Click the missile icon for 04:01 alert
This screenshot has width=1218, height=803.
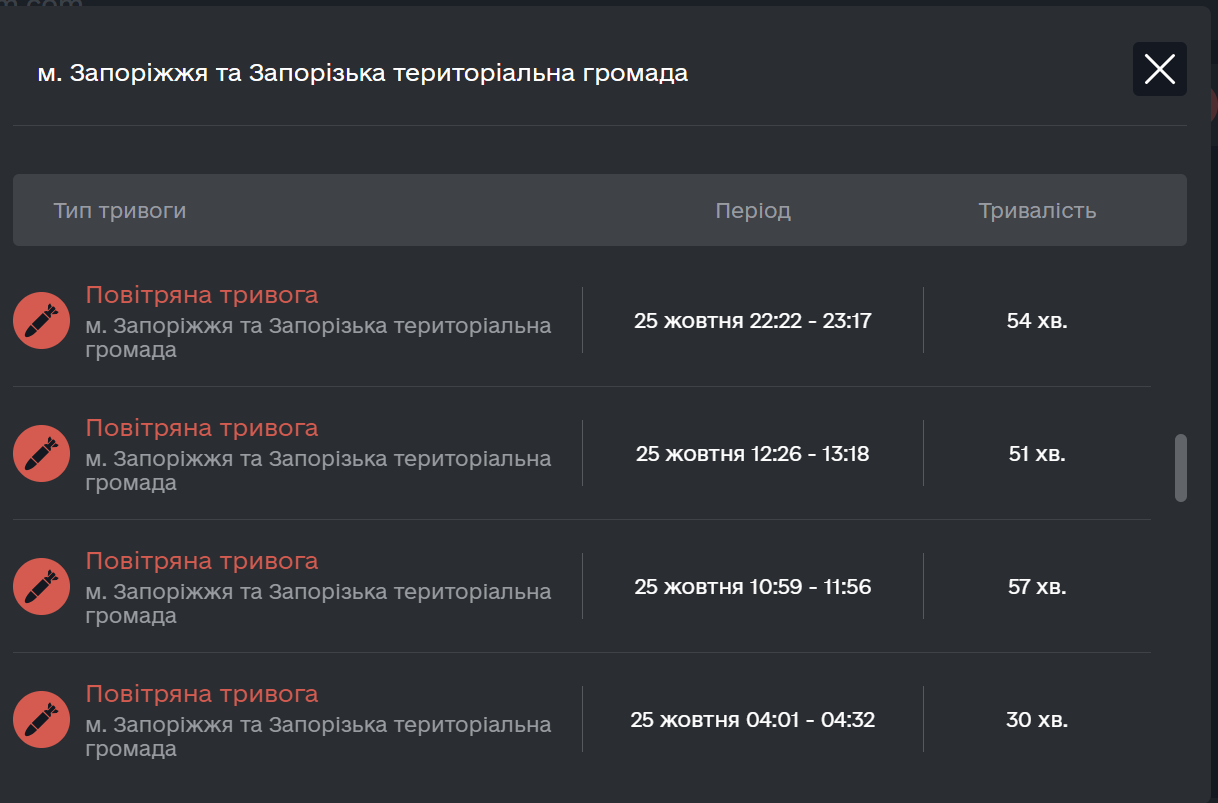click(x=41, y=720)
